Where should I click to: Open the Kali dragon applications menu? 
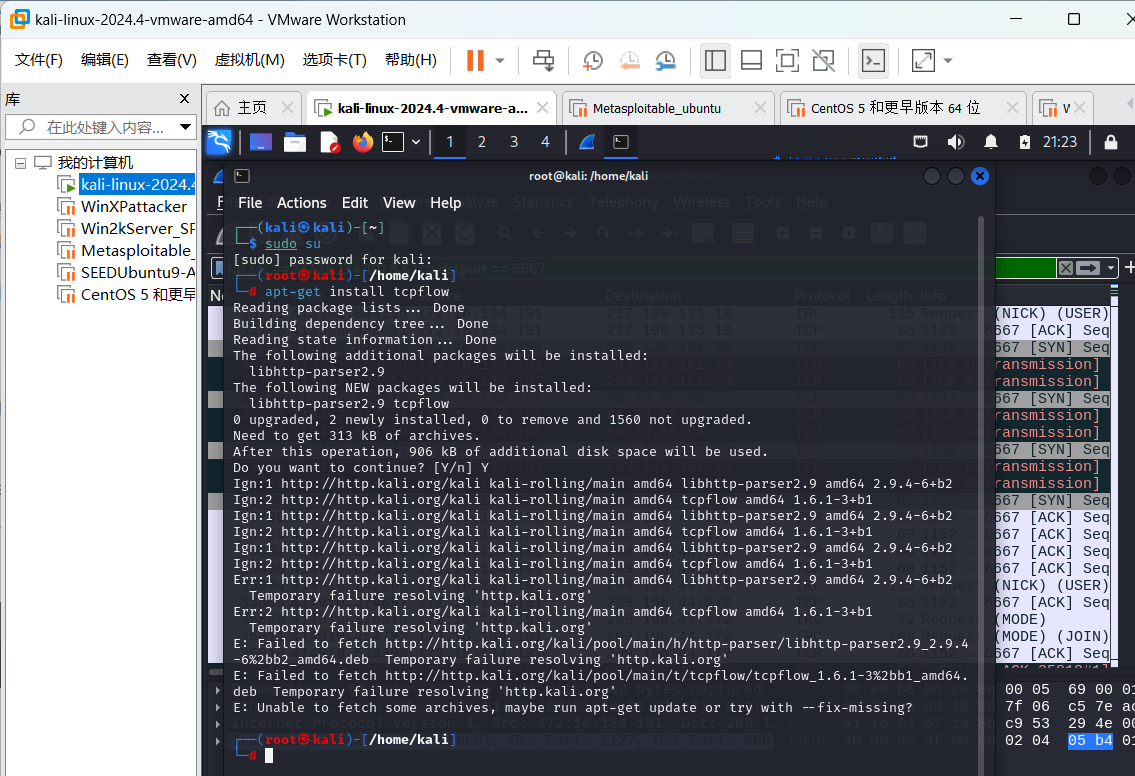tap(219, 142)
